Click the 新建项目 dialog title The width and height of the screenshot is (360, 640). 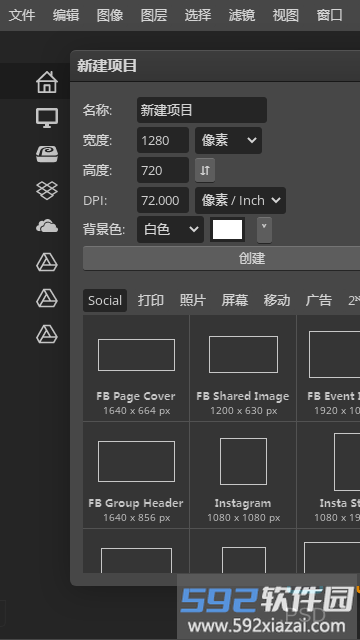(107, 66)
